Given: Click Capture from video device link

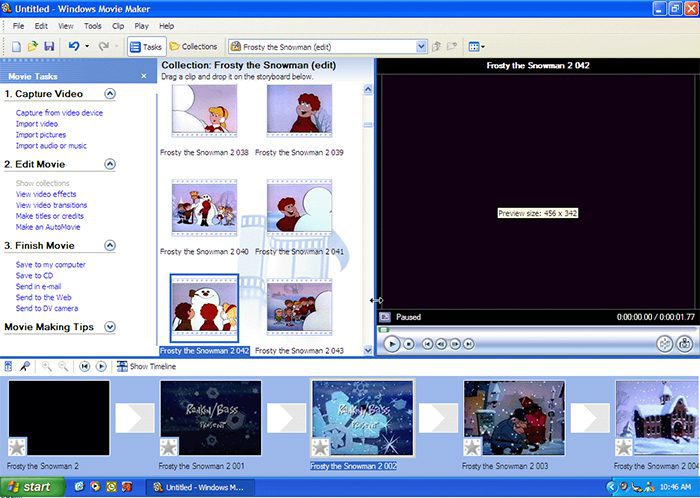Looking at the screenshot, I should coord(59,113).
